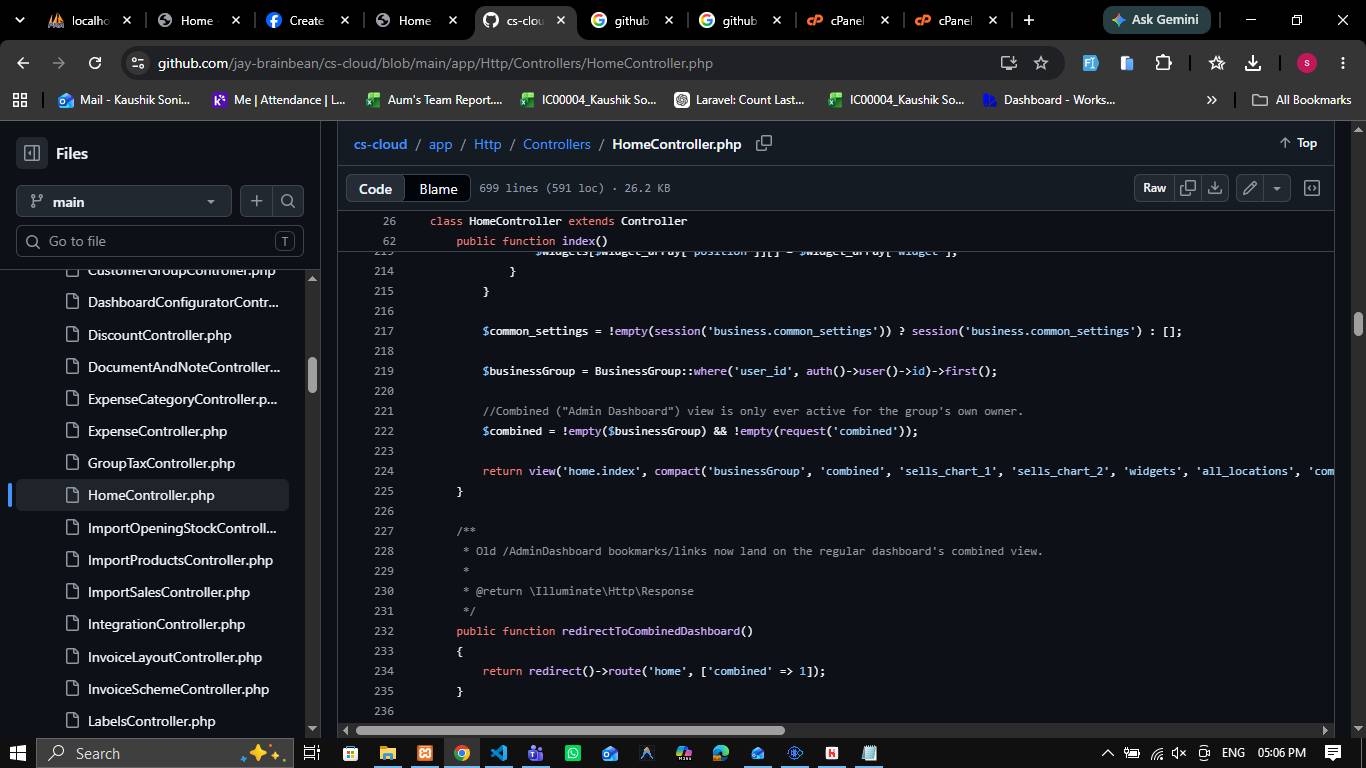Image resolution: width=1366 pixels, height=768 pixels.
Task: Edit this file pencil icon
Action: 1250,188
